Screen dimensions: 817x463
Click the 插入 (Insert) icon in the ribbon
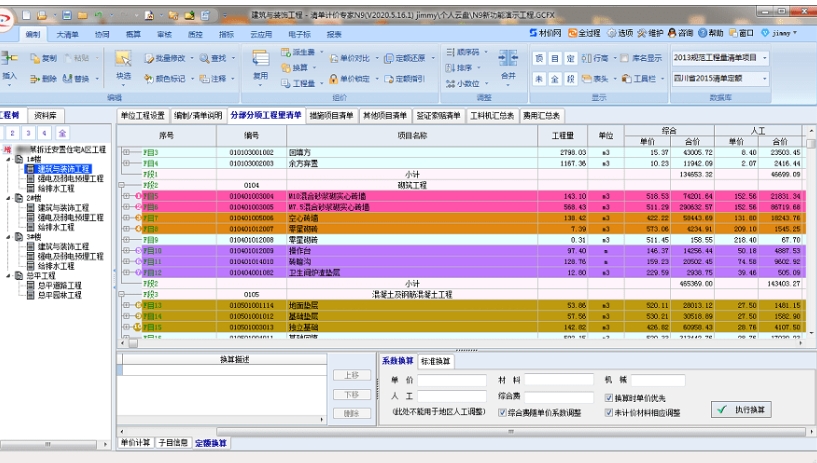click(x=9, y=57)
